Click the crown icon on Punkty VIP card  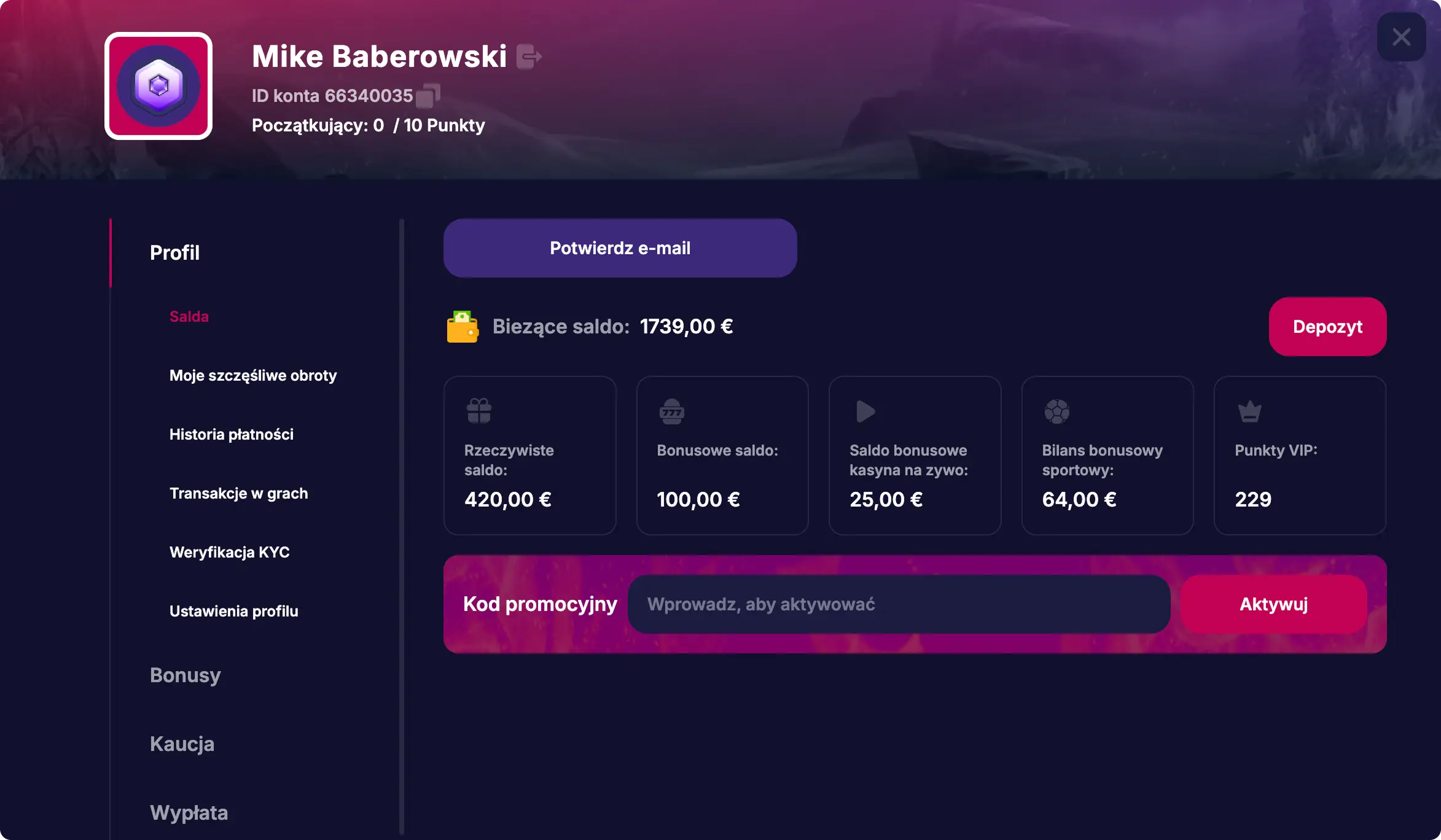[1247, 411]
